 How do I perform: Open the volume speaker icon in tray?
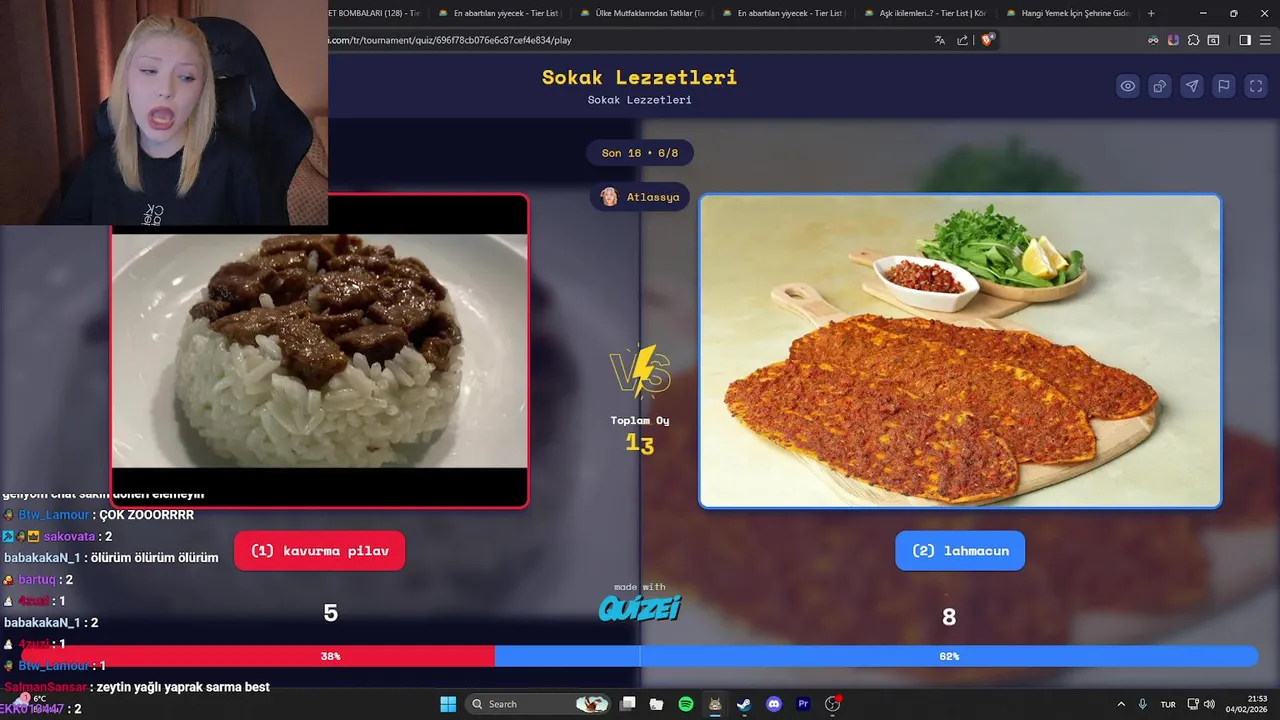[1209, 704]
